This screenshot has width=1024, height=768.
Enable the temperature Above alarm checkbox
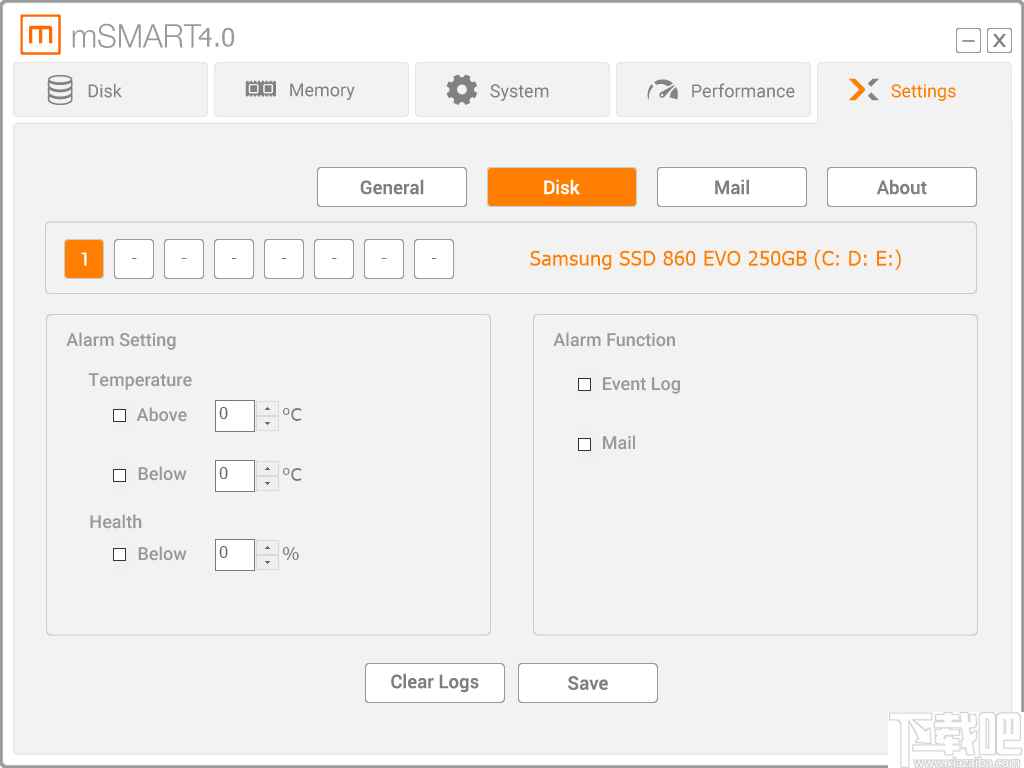(x=119, y=415)
